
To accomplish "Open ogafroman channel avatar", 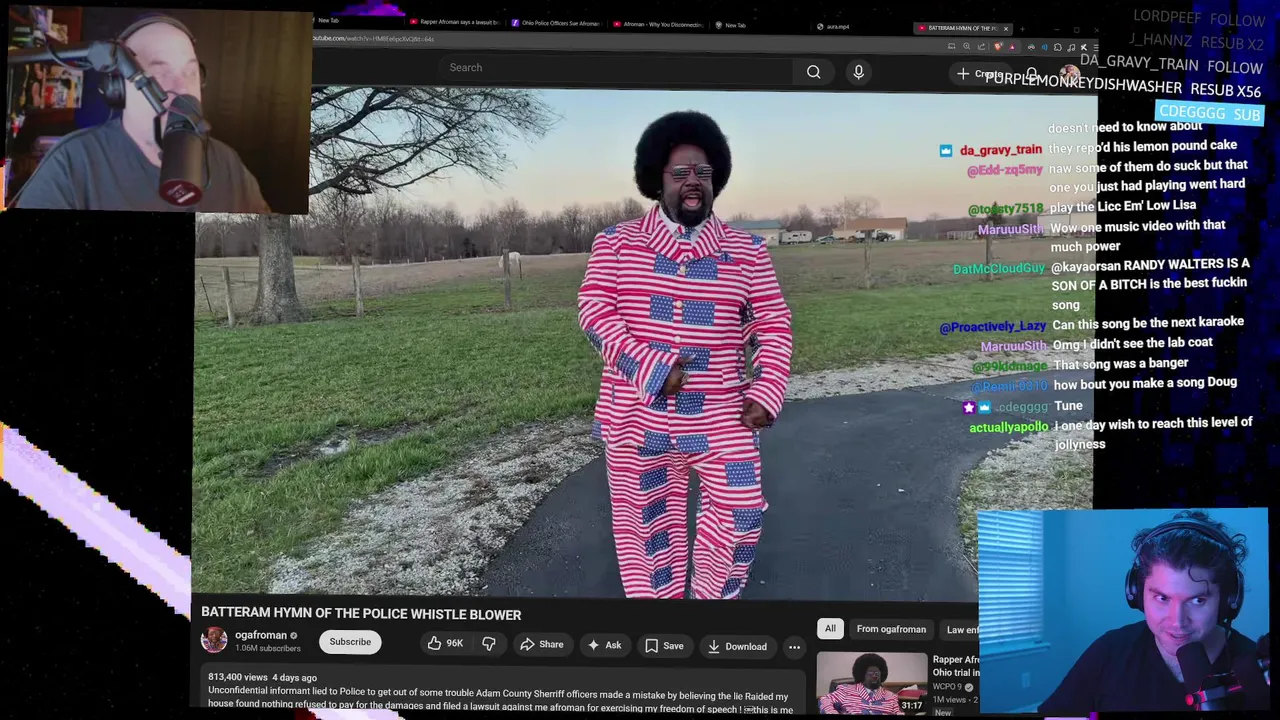I will pyautogui.click(x=214, y=640).
